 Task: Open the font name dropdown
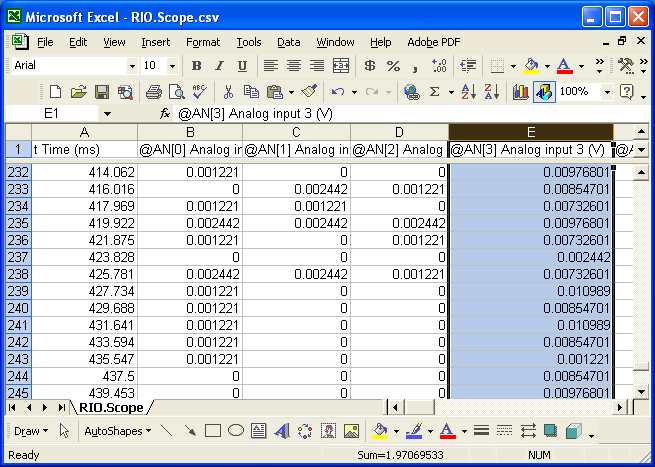tap(132, 66)
